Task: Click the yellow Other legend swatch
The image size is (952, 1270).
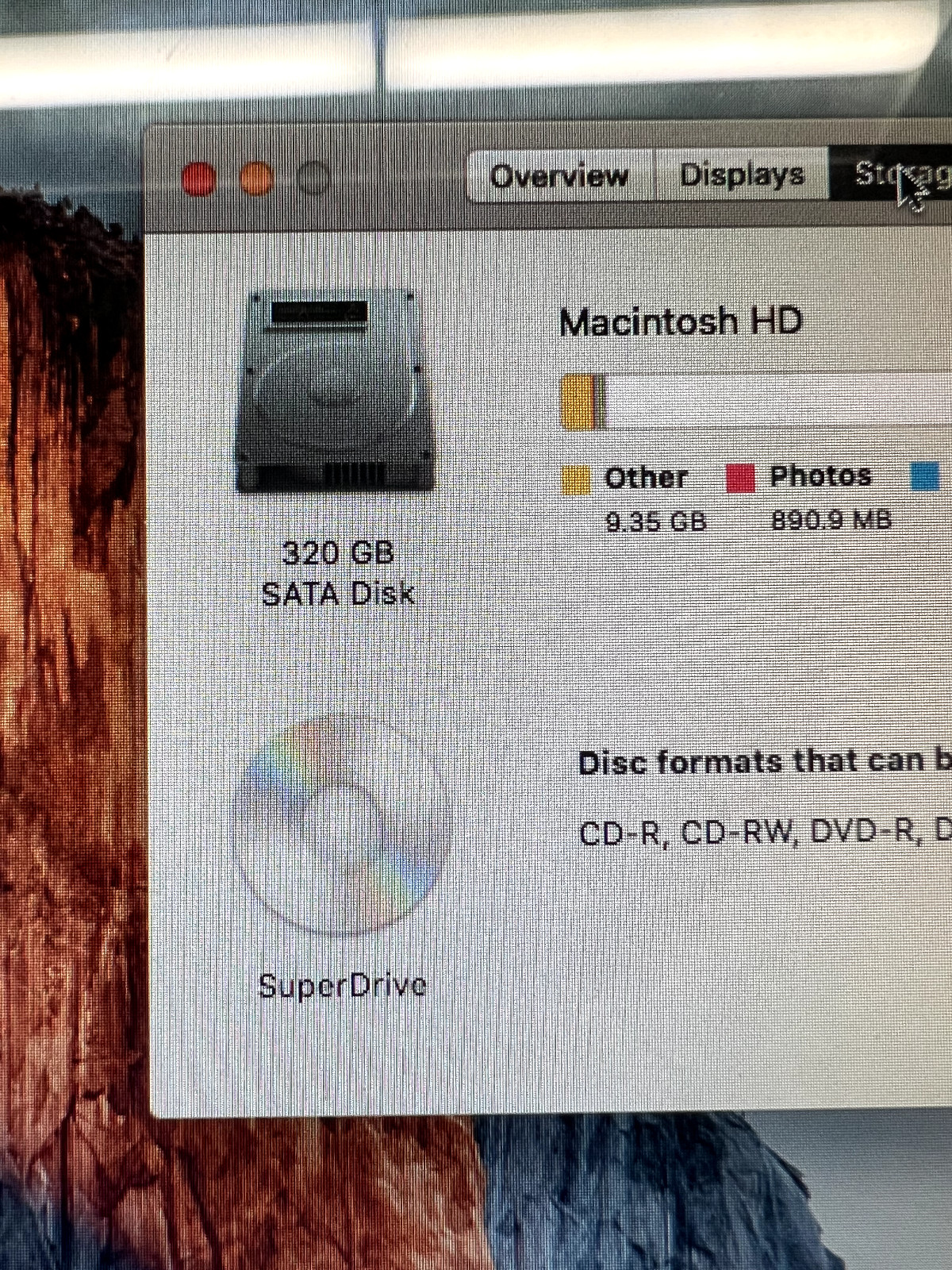Action: pos(576,479)
